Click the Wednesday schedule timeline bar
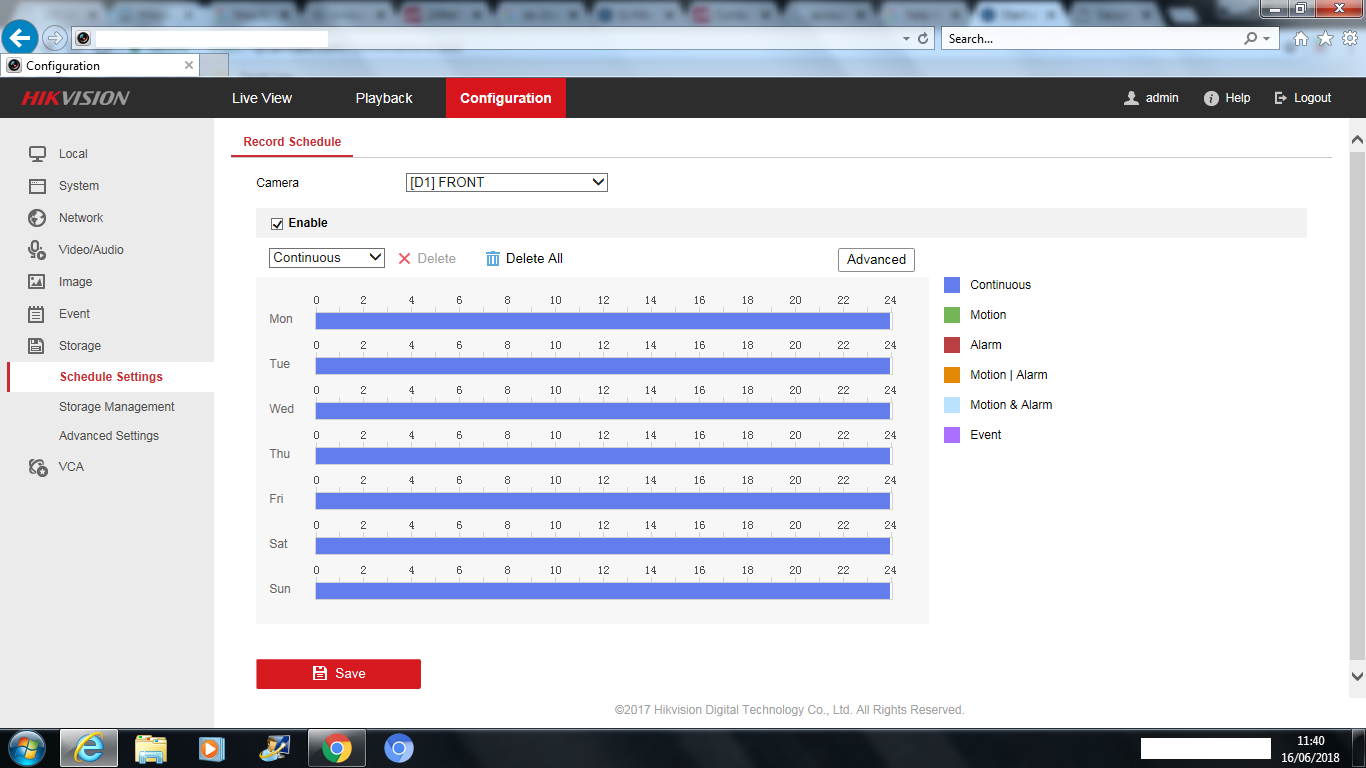Viewport: 1366px width, 768px height. pyautogui.click(x=602, y=411)
